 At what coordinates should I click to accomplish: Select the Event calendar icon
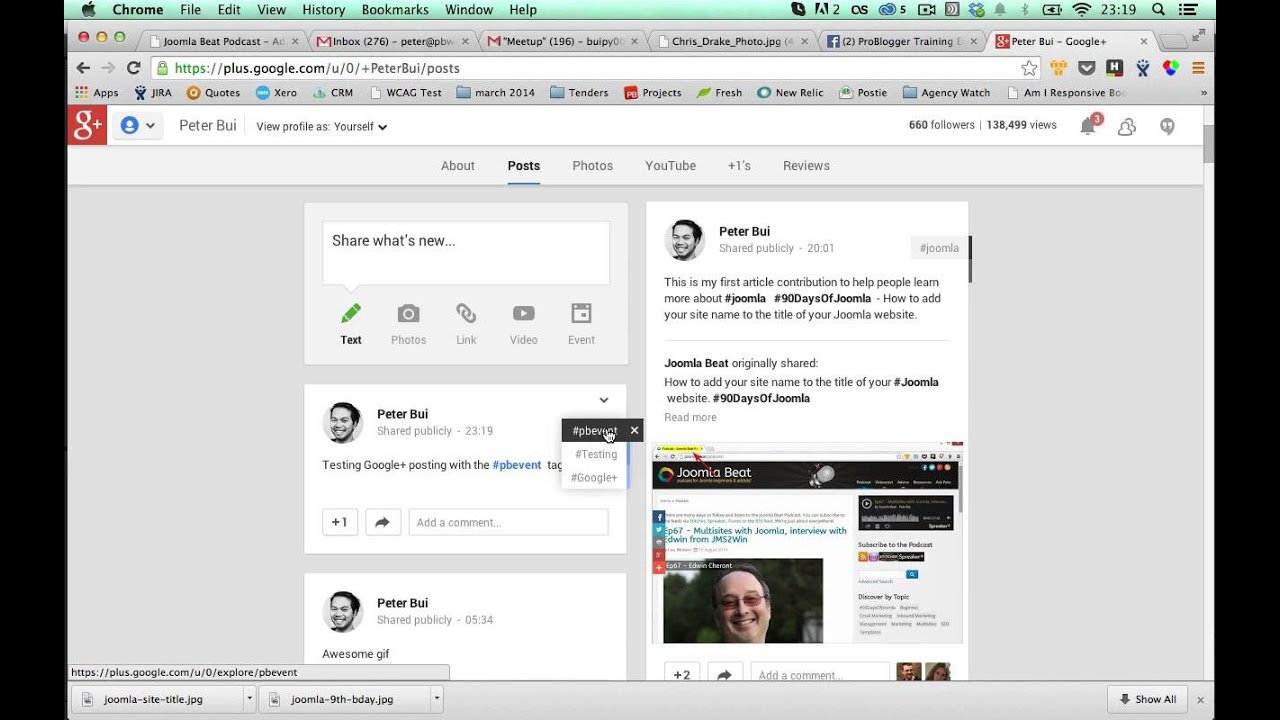coord(581,314)
